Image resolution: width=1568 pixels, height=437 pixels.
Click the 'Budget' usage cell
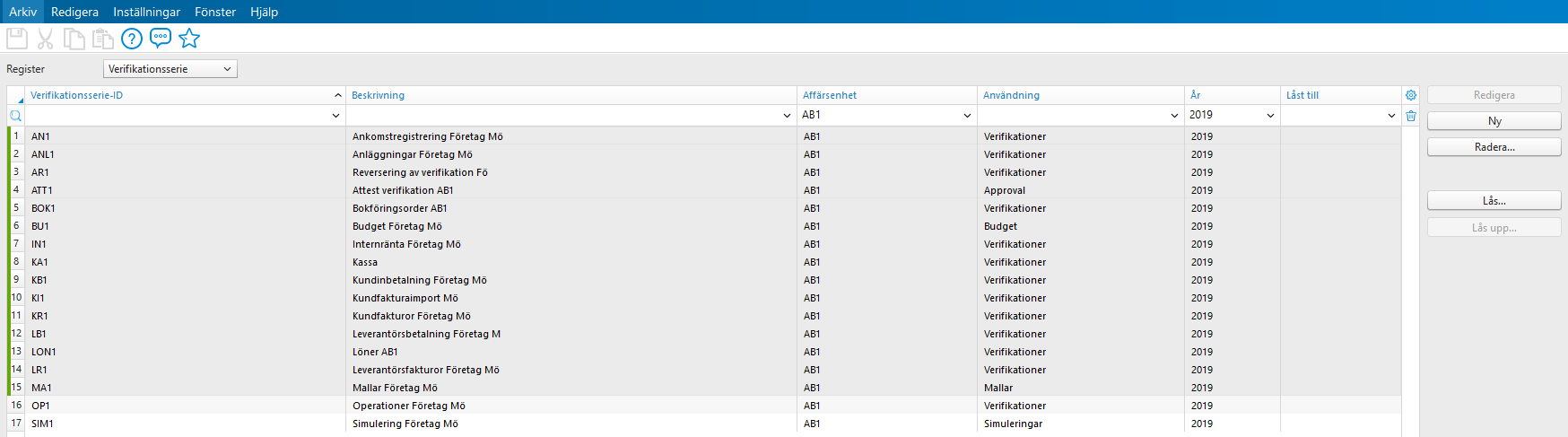[x=1001, y=226]
